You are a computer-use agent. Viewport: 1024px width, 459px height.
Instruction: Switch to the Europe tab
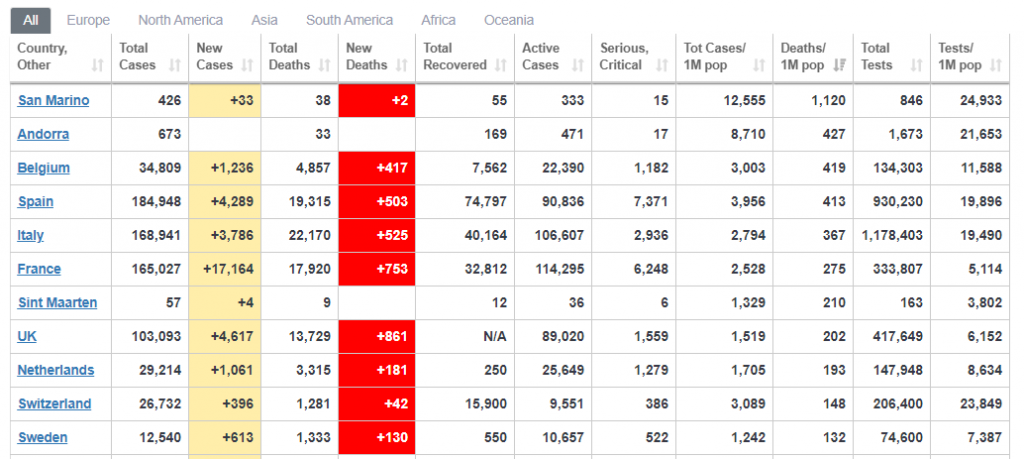tap(88, 21)
